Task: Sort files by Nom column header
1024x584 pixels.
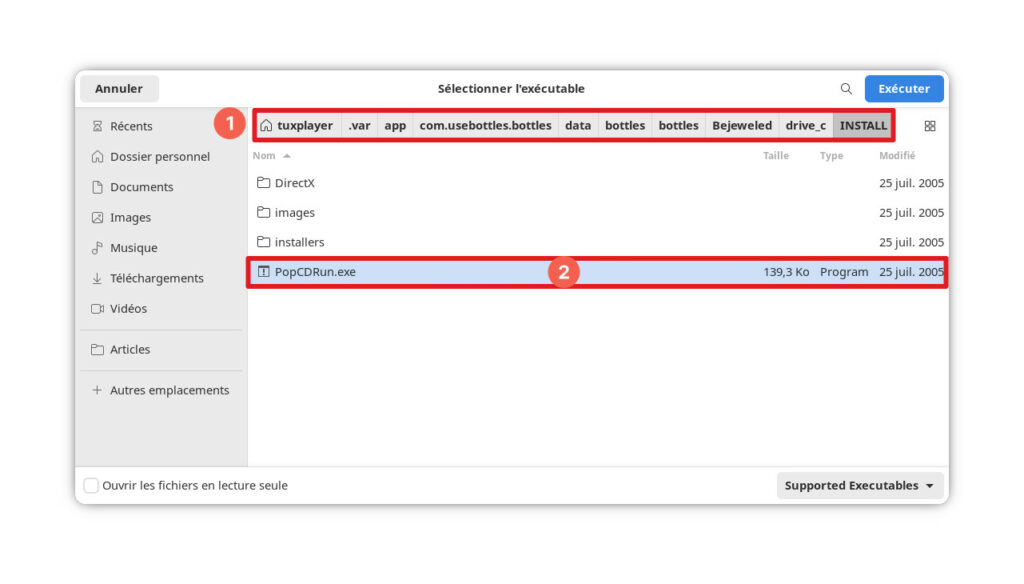Action: point(264,156)
